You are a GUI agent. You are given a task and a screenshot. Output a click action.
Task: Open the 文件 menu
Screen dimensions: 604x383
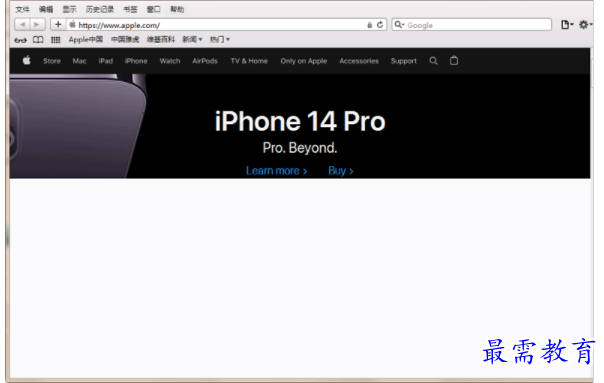[x=22, y=9]
